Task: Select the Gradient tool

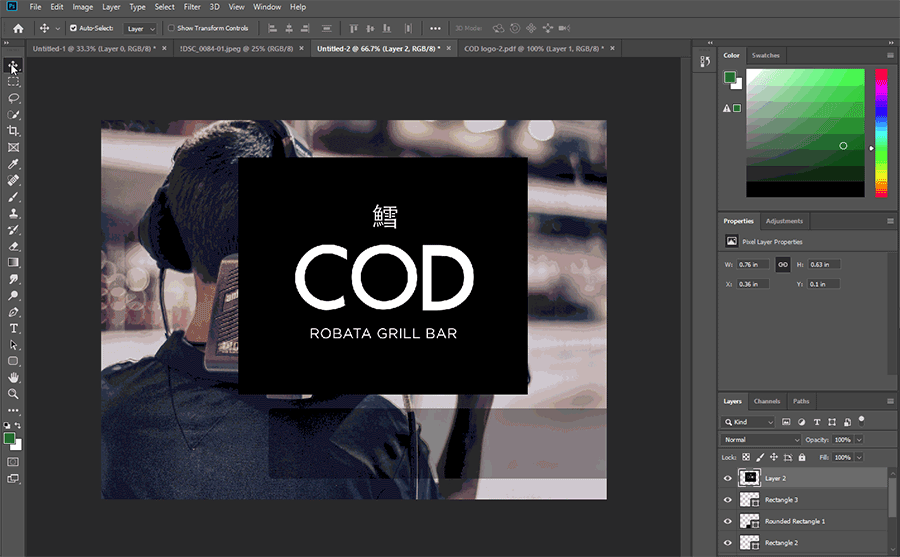Action: tap(13, 262)
